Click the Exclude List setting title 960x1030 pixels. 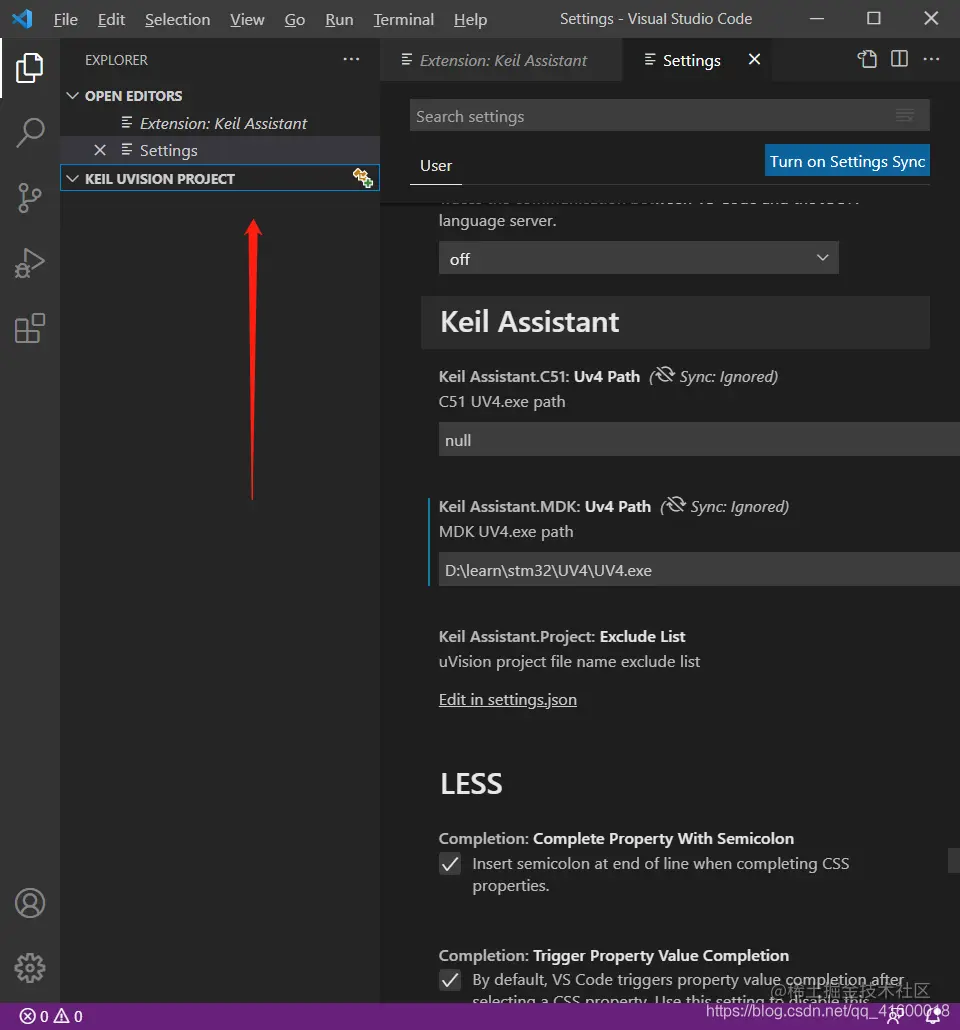tap(562, 637)
